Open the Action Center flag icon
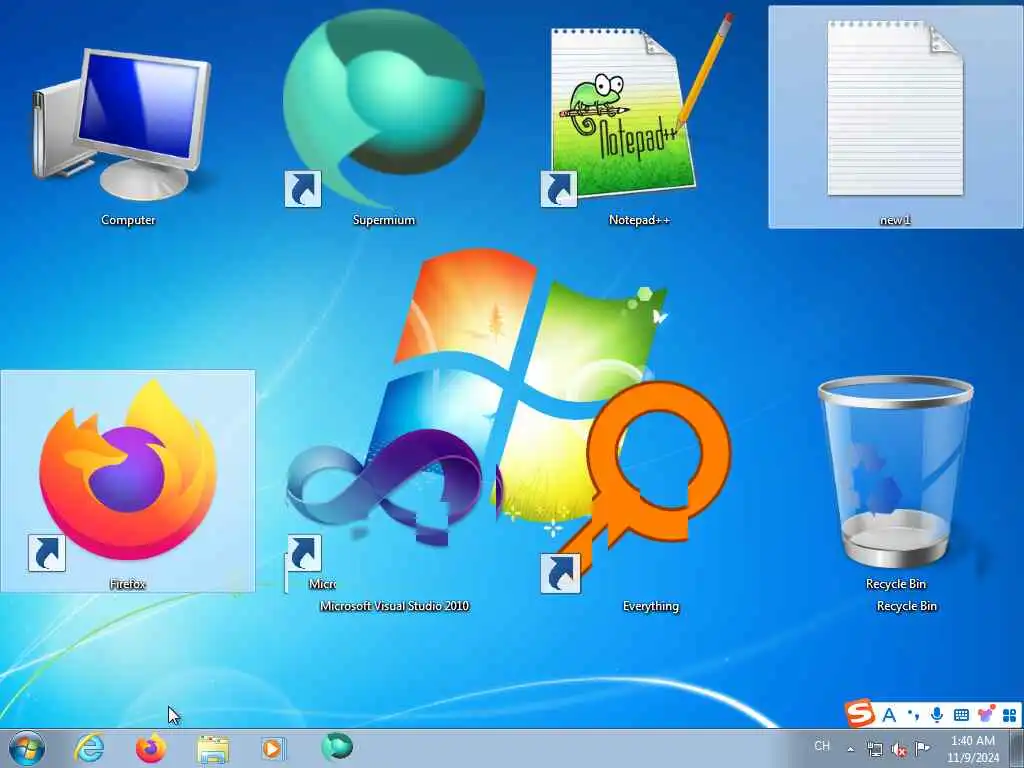The image size is (1024, 768). 922,748
